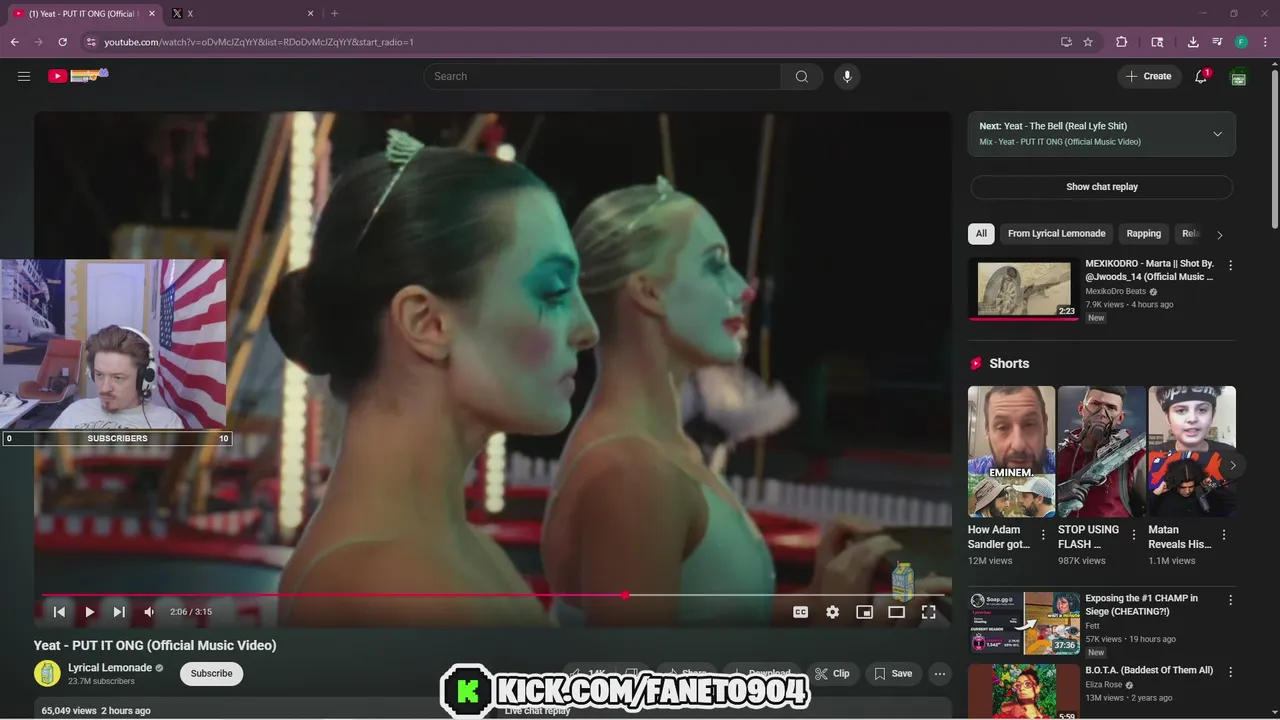
Task: Start voice search with the microphone
Action: coord(847,76)
